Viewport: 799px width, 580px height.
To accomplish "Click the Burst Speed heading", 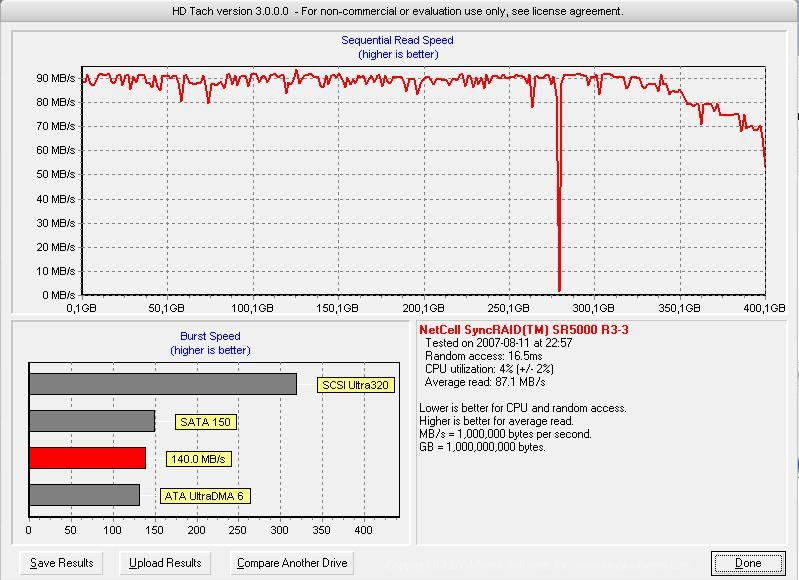I will point(210,336).
